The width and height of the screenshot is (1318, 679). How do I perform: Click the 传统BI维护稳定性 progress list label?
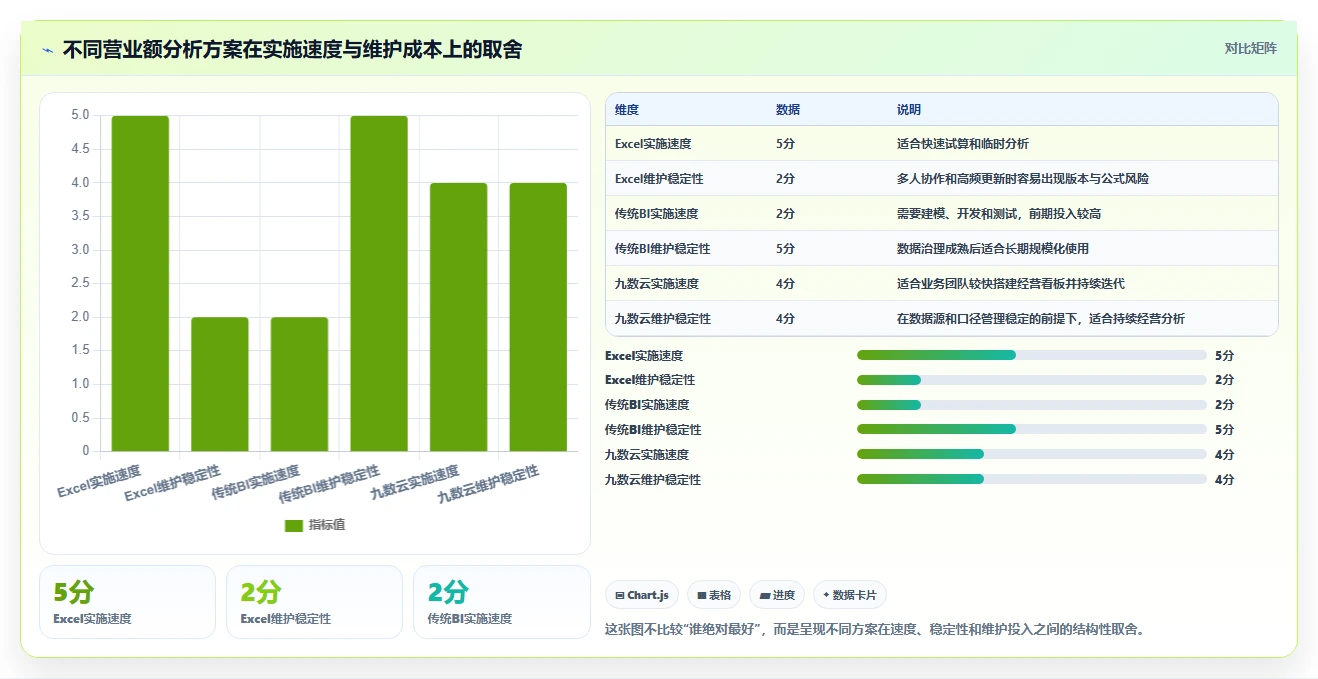(x=653, y=430)
